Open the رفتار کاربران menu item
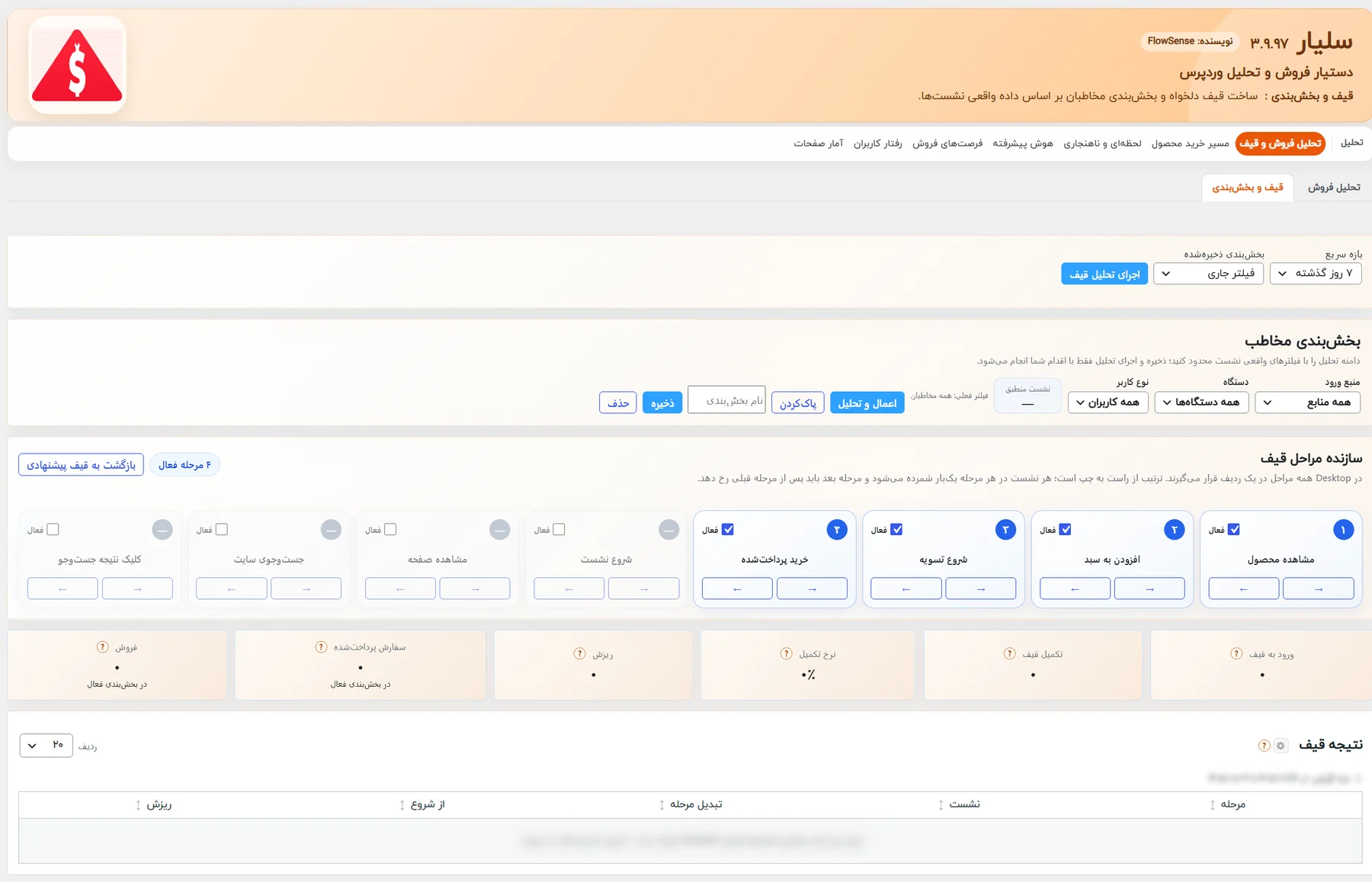The height and width of the screenshot is (882, 1372). coord(877,143)
